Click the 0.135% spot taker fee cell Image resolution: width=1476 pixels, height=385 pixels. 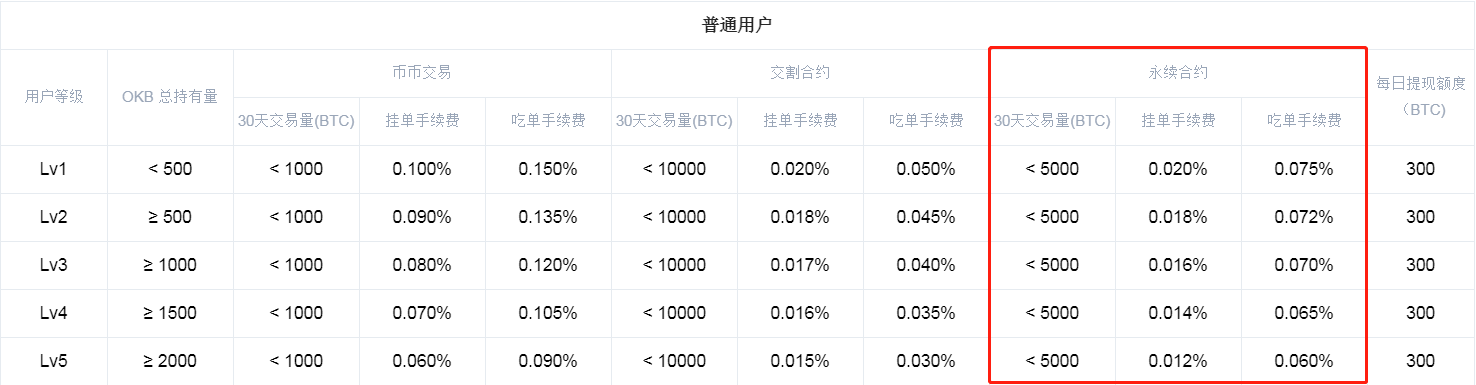[548, 217]
